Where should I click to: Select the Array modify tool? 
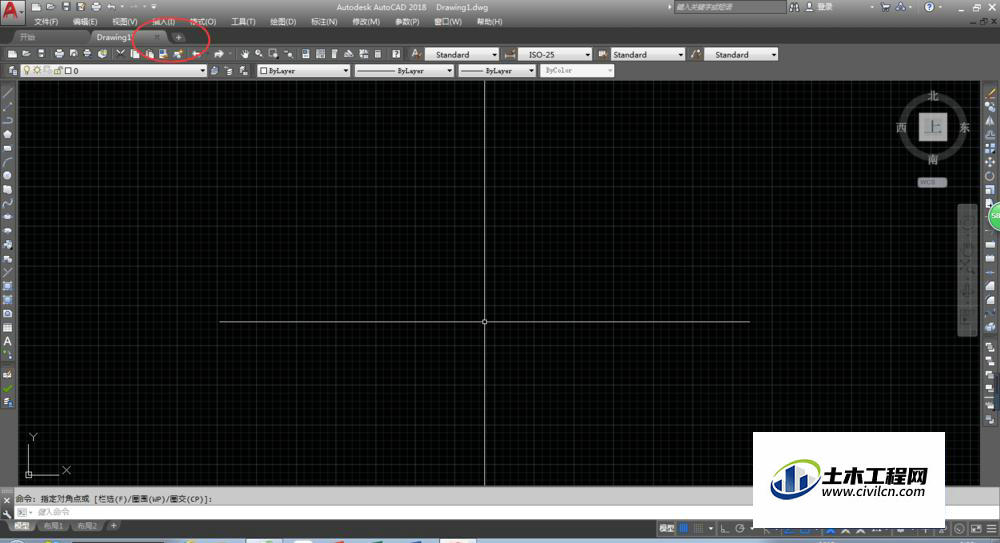coord(990,148)
